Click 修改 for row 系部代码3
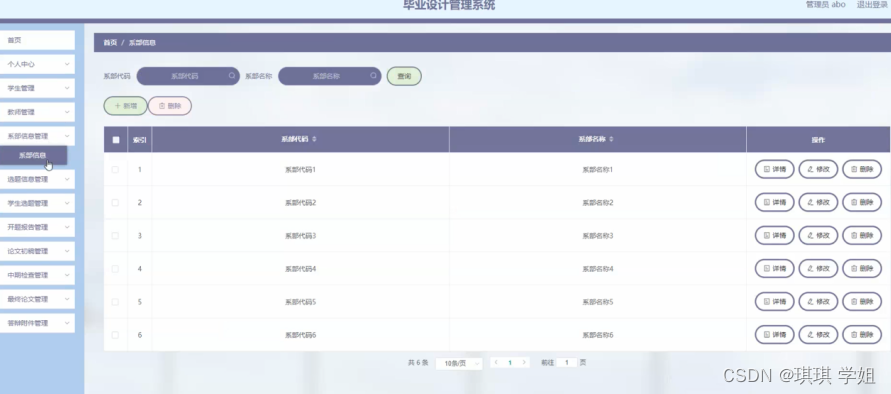 click(818, 235)
